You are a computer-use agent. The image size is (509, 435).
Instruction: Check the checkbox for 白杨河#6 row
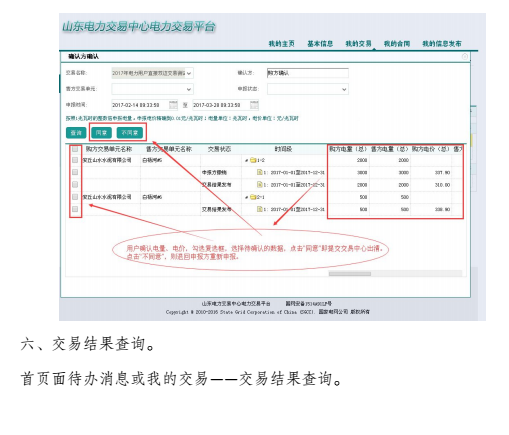click(75, 197)
